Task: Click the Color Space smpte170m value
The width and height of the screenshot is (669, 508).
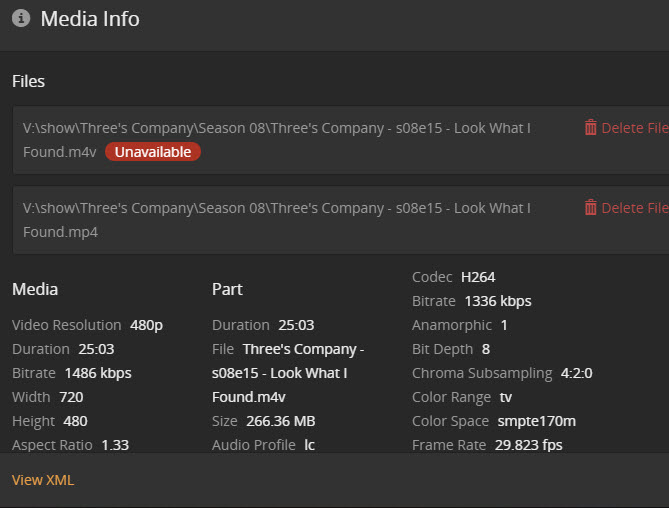Action: click(x=535, y=421)
